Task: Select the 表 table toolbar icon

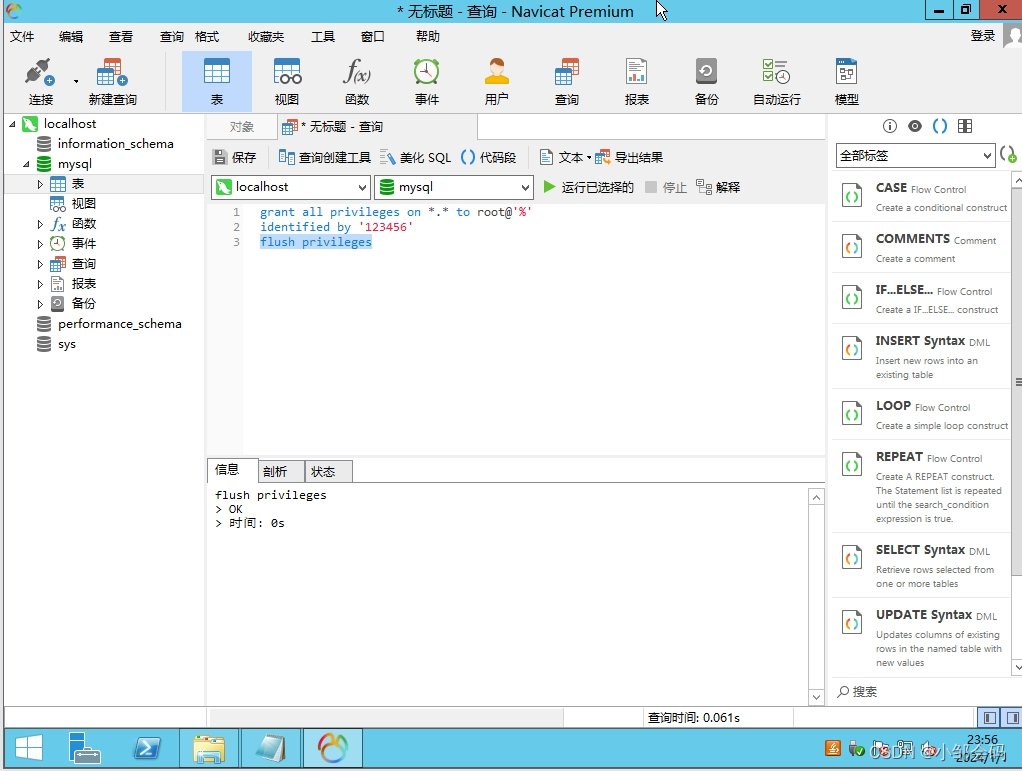Action: pos(216,81)
